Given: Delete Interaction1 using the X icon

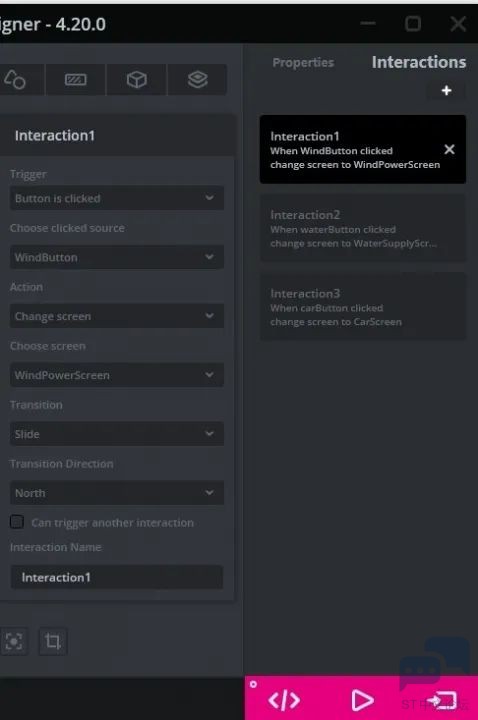Looking at the screenshot, I should click(x=450, y=149).
